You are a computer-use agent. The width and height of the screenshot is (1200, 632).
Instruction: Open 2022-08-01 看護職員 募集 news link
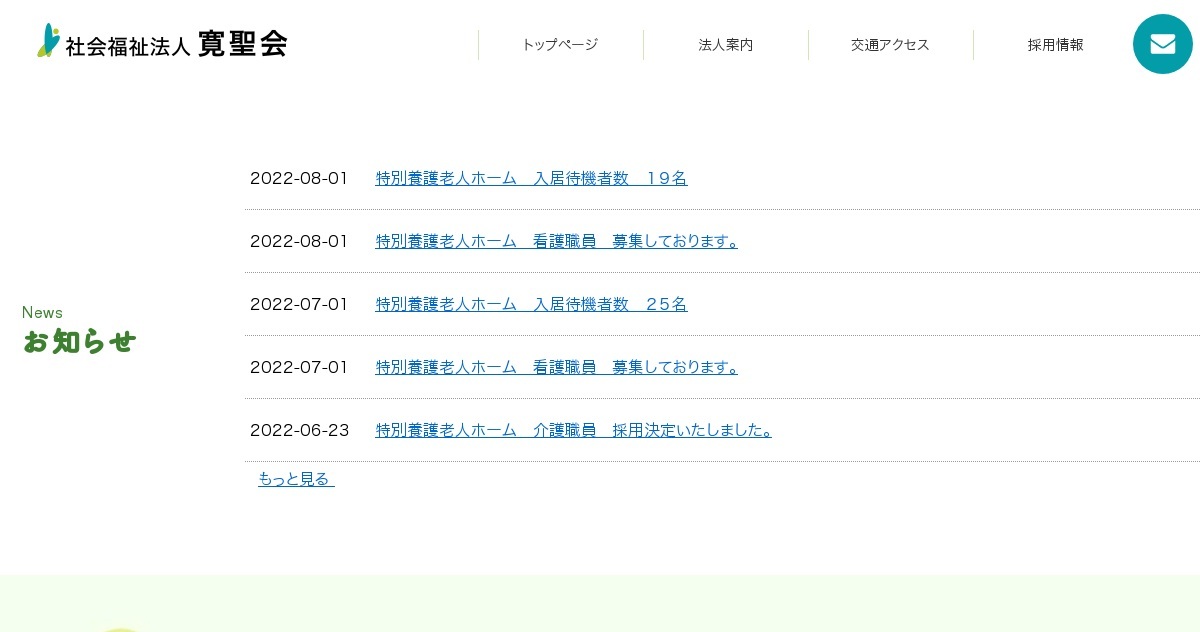pyautogui.click(x=556, y=241)
